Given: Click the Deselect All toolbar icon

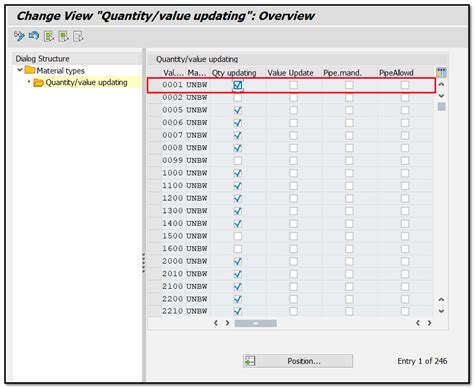Looking at the screenshot, I should click(78, 36).
